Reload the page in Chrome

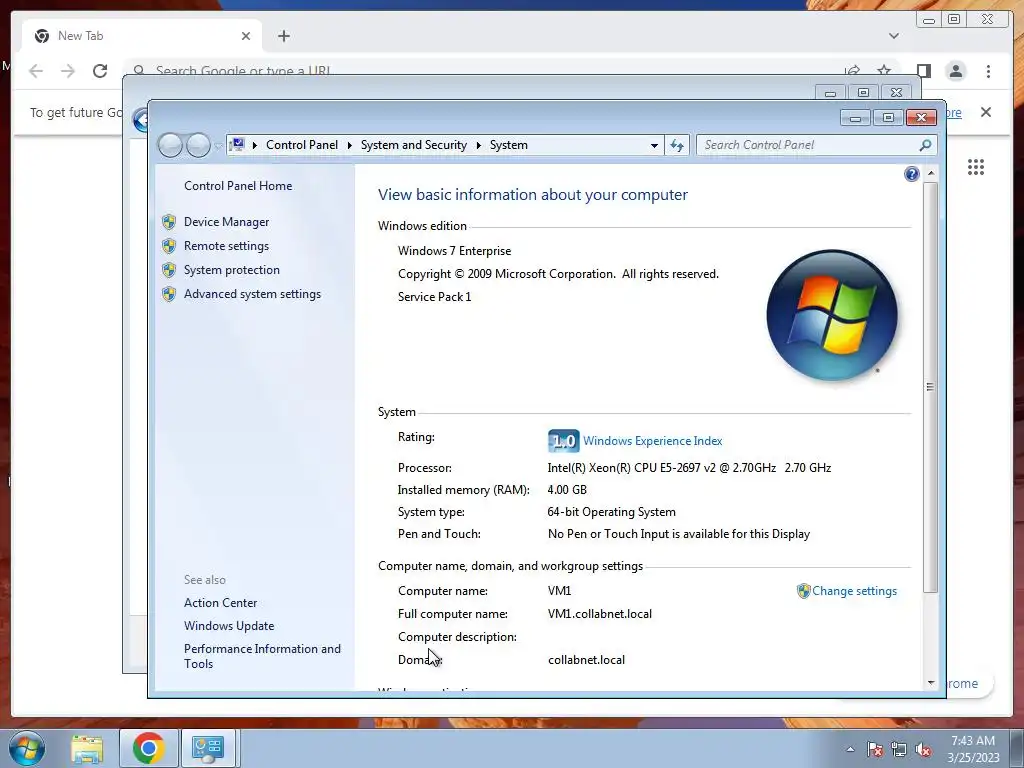click(100, 71)
